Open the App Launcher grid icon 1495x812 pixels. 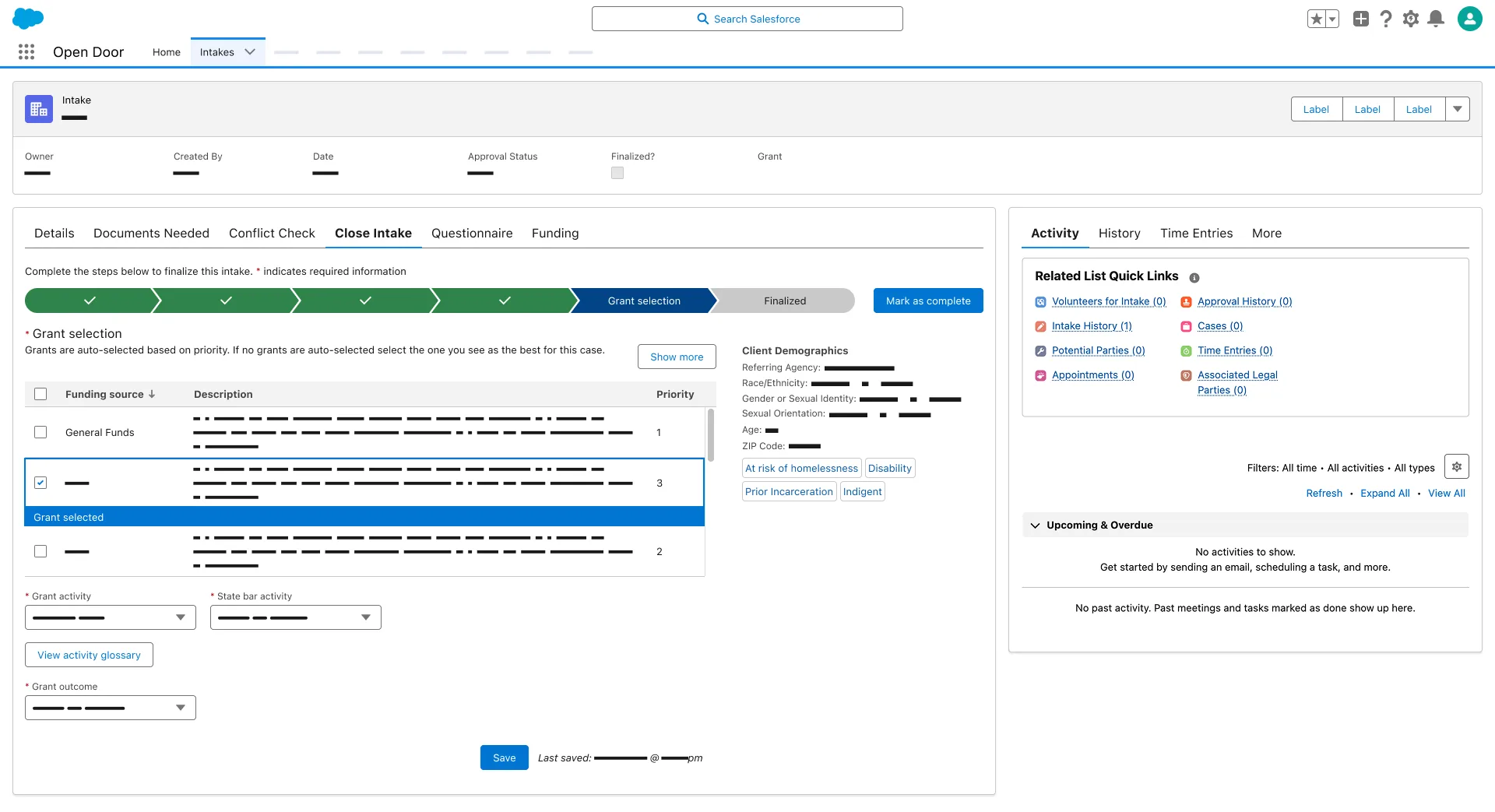[x=26, y=51]
